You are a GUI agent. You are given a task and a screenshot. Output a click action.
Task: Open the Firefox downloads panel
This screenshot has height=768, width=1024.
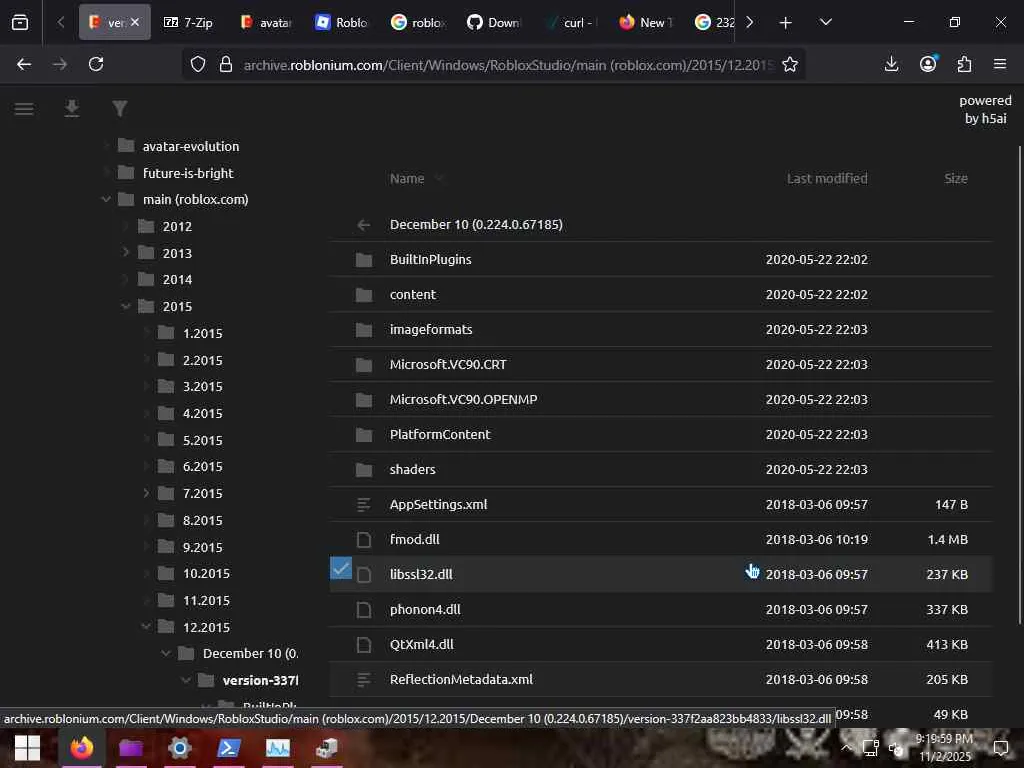(x=891, y=64)
